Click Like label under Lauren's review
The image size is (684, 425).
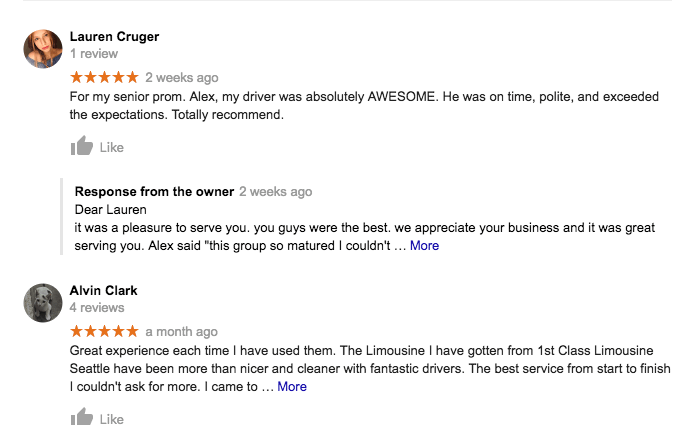tap(112, 148)
